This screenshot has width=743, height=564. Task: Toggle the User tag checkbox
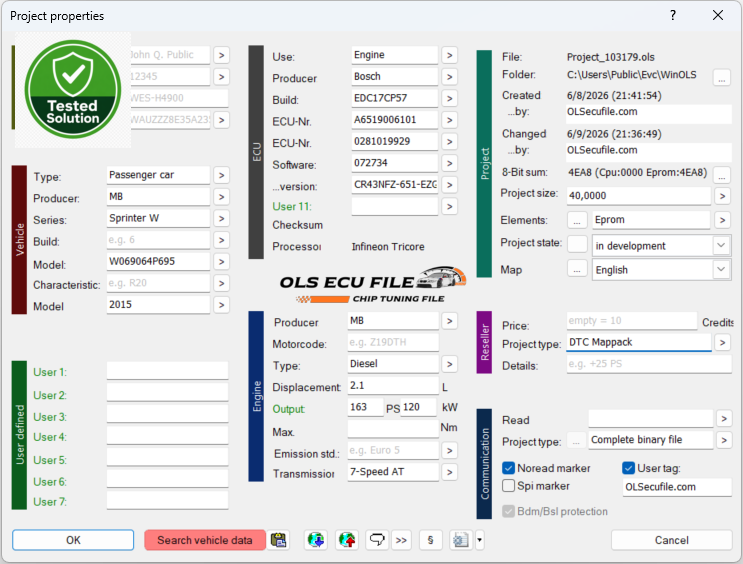pos(628,468)
